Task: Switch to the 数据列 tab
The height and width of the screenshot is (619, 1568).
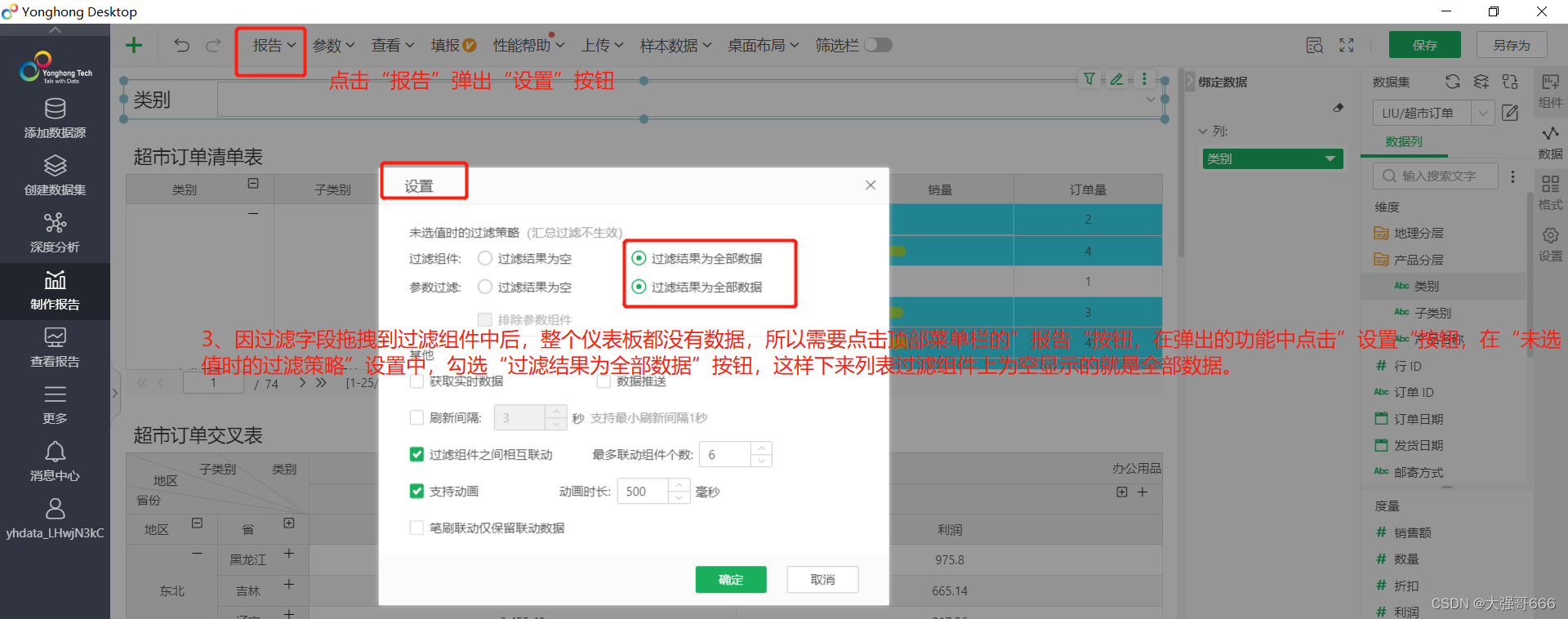Action: (1404, 141)
